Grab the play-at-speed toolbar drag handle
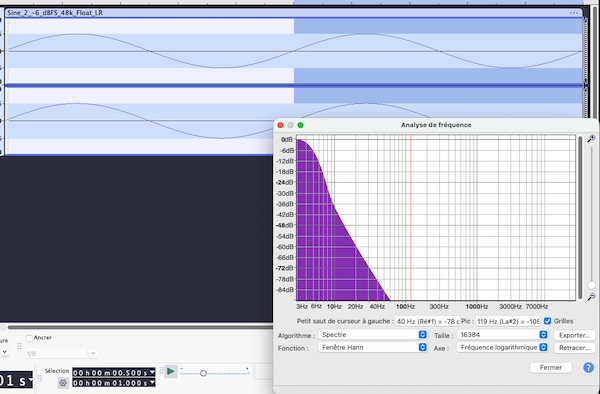This screenshot has width=600, height=394. (161, 370)
